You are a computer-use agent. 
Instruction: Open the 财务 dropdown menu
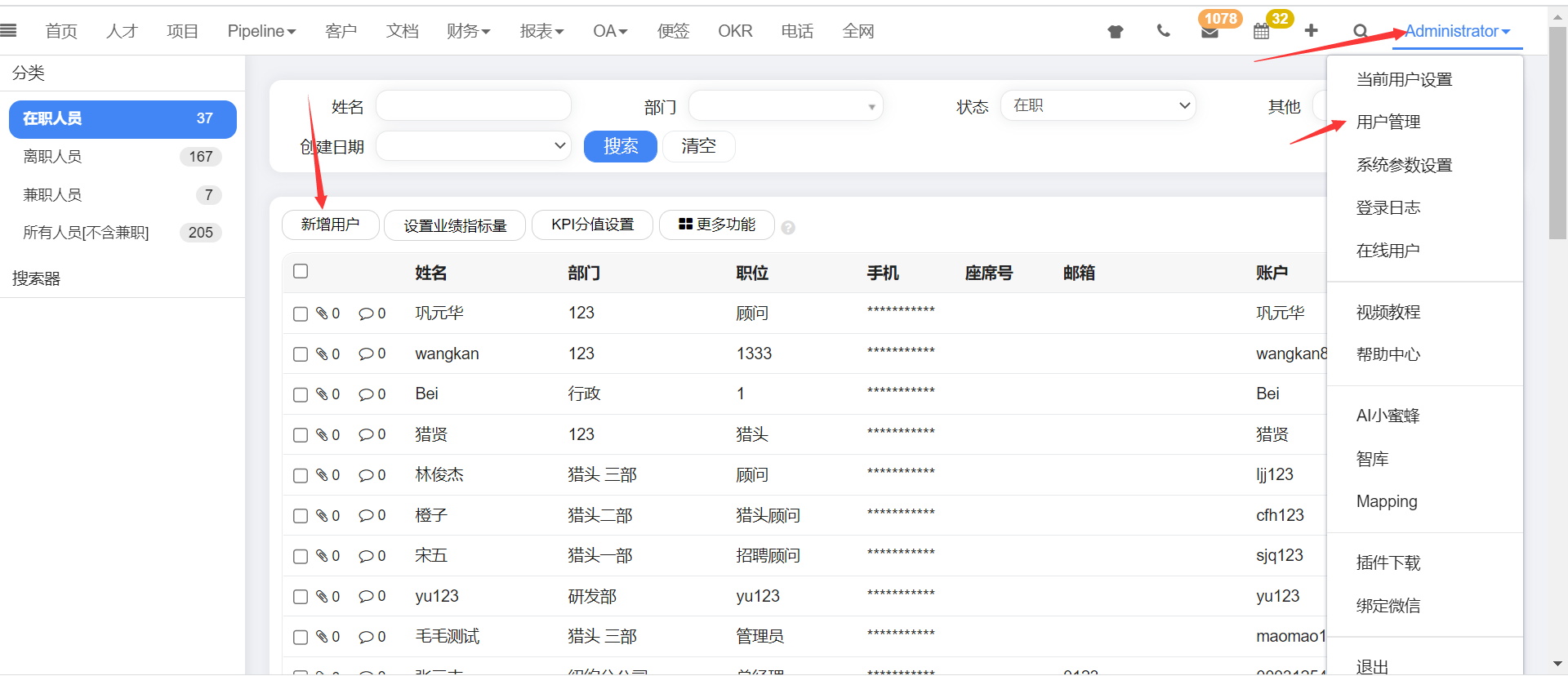coord(469,31)
